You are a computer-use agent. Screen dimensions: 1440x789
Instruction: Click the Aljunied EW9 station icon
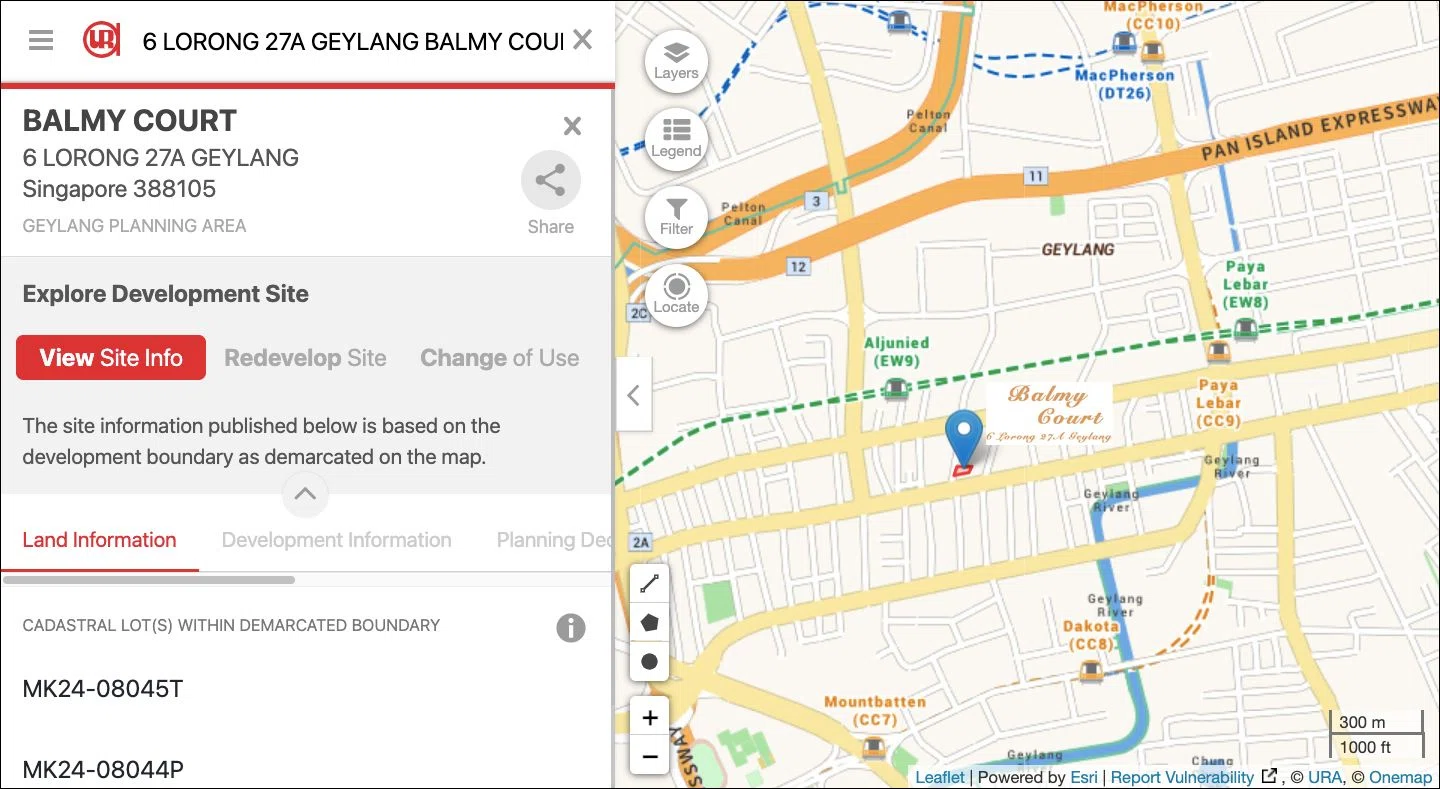click(x=897, y=388)
